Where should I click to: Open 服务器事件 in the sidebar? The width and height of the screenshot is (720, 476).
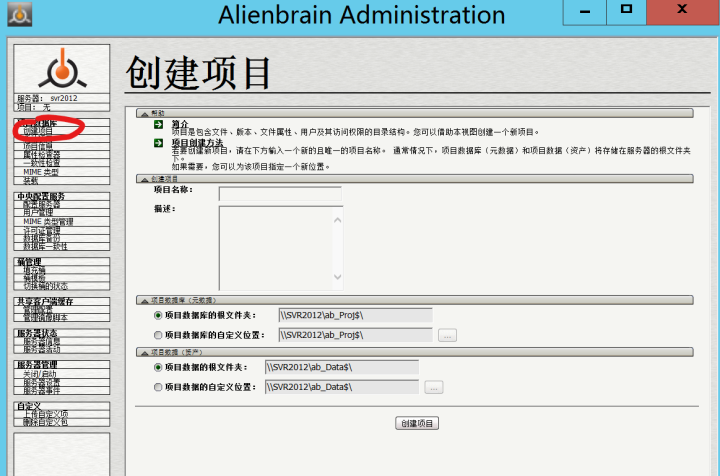coord(42,391)
